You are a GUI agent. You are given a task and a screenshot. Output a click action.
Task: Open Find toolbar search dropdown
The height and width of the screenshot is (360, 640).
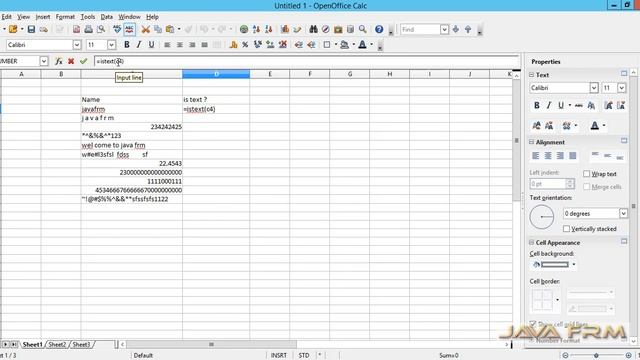(x=444, y=29)
